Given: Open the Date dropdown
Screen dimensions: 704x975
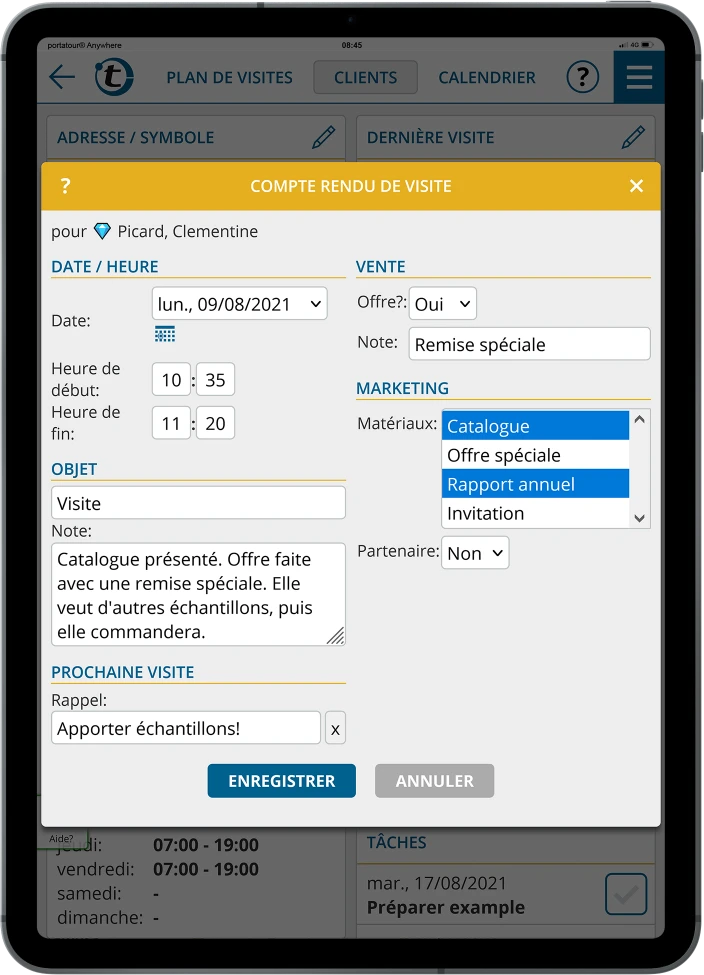Looking at the screenshot, I should click(239, 303).
